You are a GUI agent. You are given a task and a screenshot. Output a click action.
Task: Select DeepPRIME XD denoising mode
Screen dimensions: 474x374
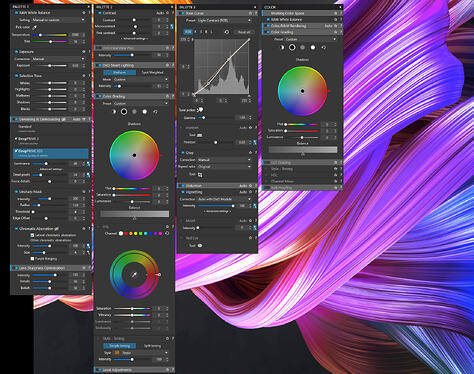tap(51, 153)
